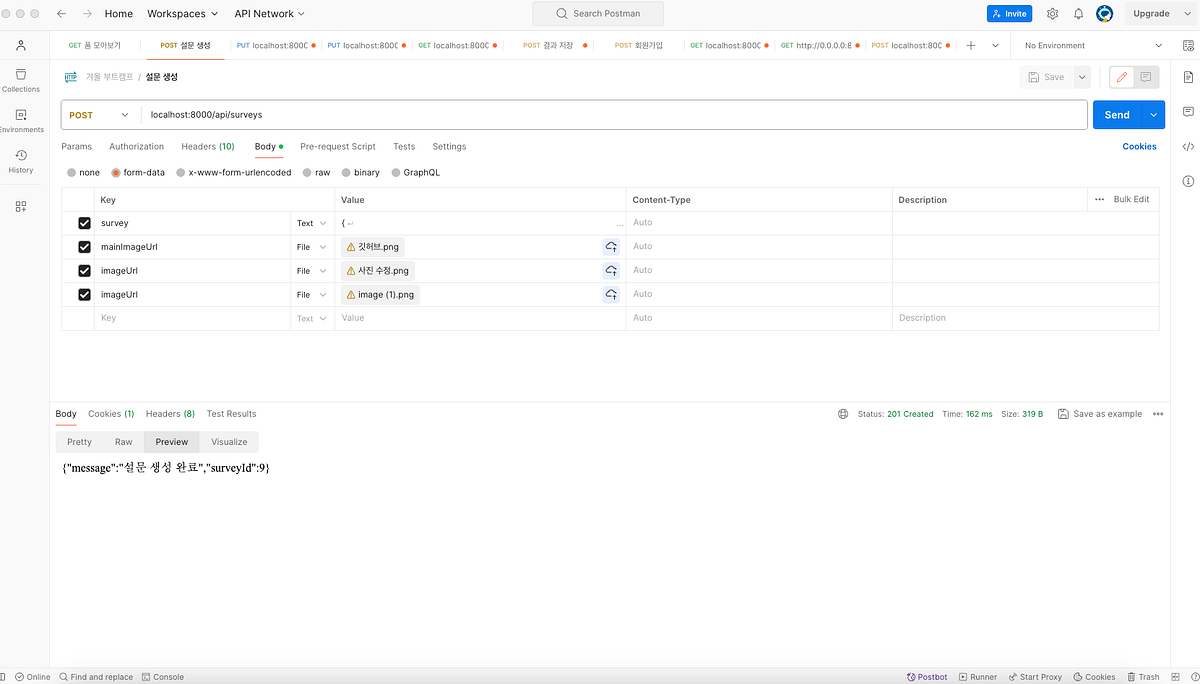Viewport: 1200px width, 684px height.
Task: Open Environments from the left sidebar
Action: 20,119
